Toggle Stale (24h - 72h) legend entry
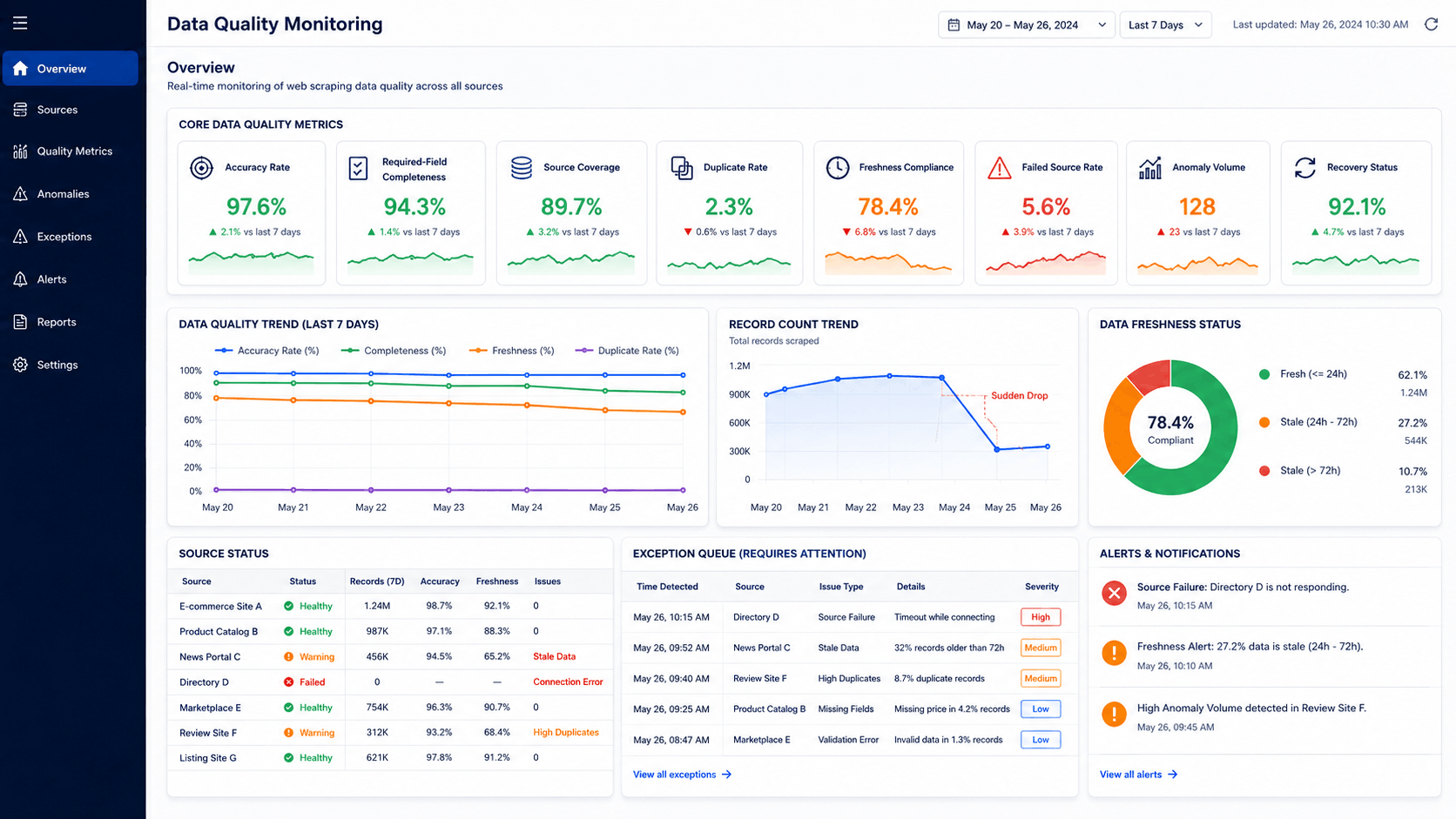 click(1309, 422)
